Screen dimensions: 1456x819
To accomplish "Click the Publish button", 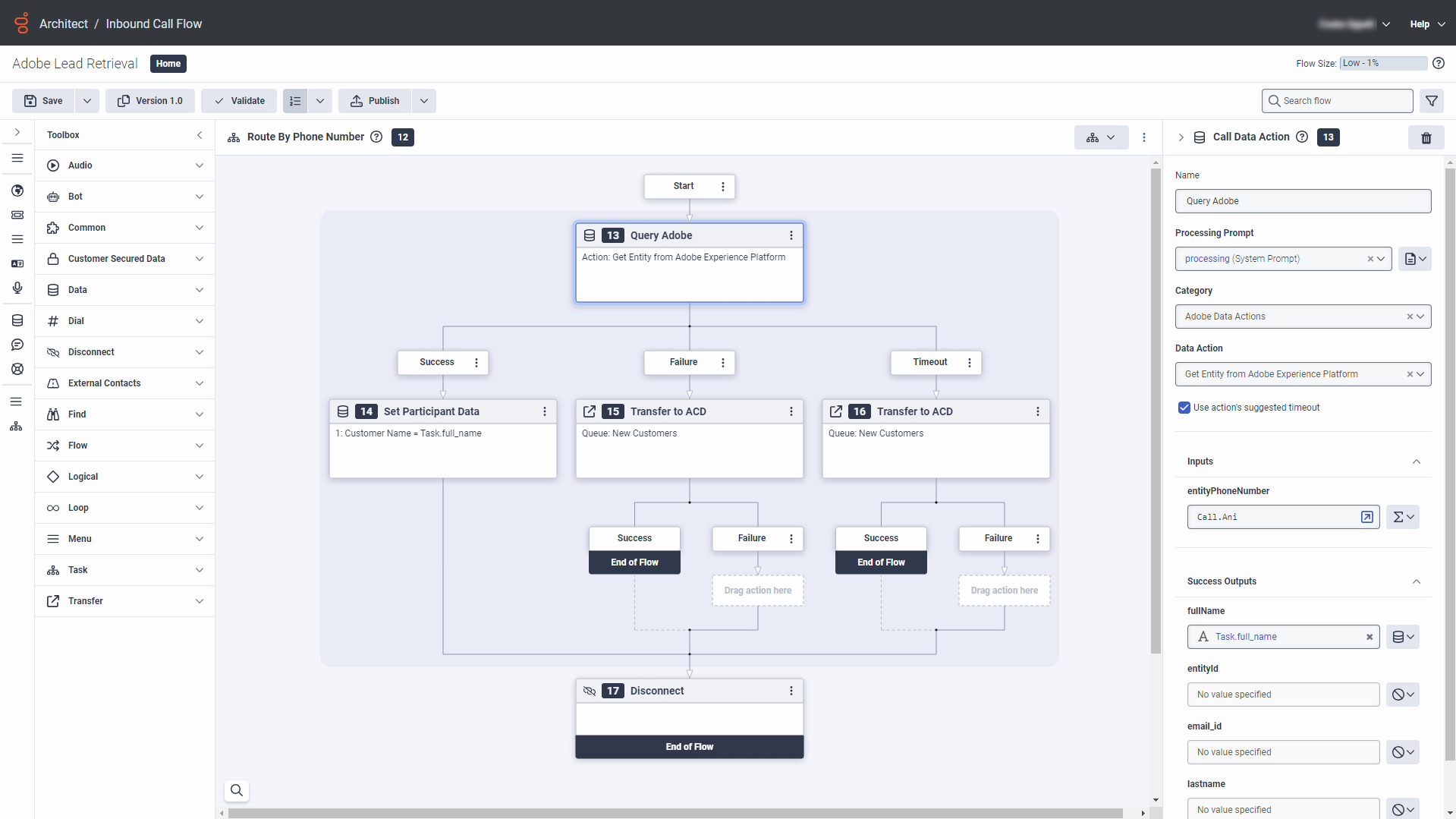I will tap(375, 101).
